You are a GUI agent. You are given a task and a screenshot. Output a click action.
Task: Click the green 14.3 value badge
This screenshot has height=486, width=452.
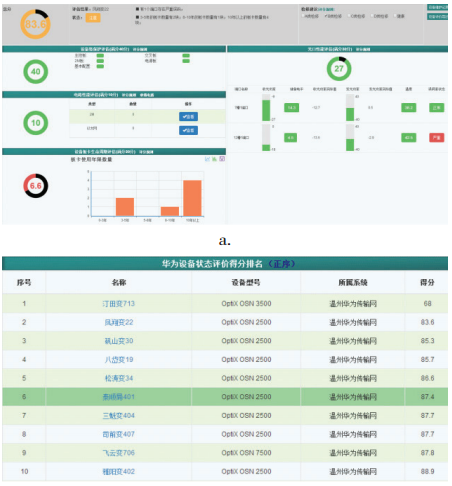(291, 108)
